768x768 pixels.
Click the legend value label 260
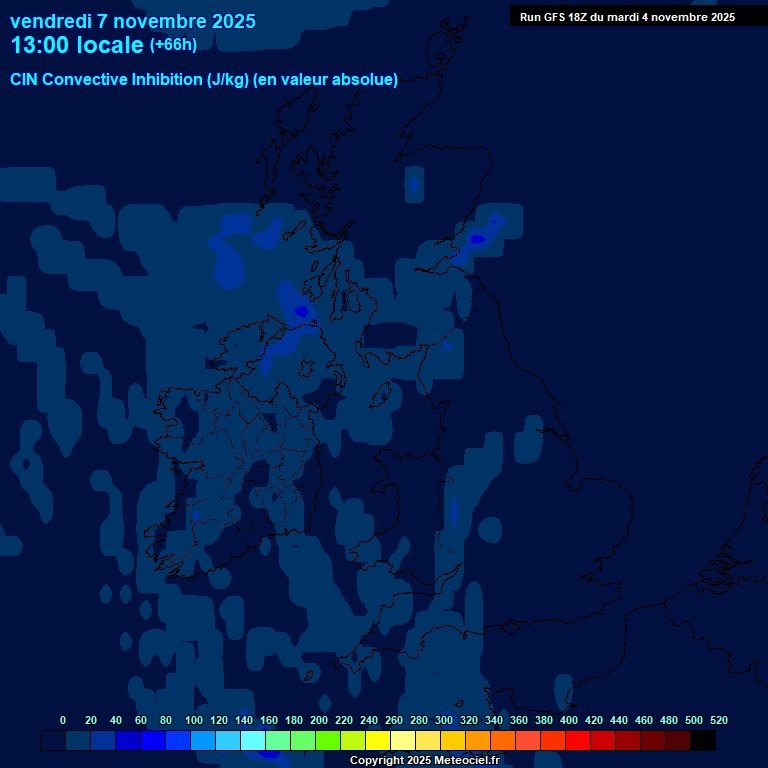point(394,720)
